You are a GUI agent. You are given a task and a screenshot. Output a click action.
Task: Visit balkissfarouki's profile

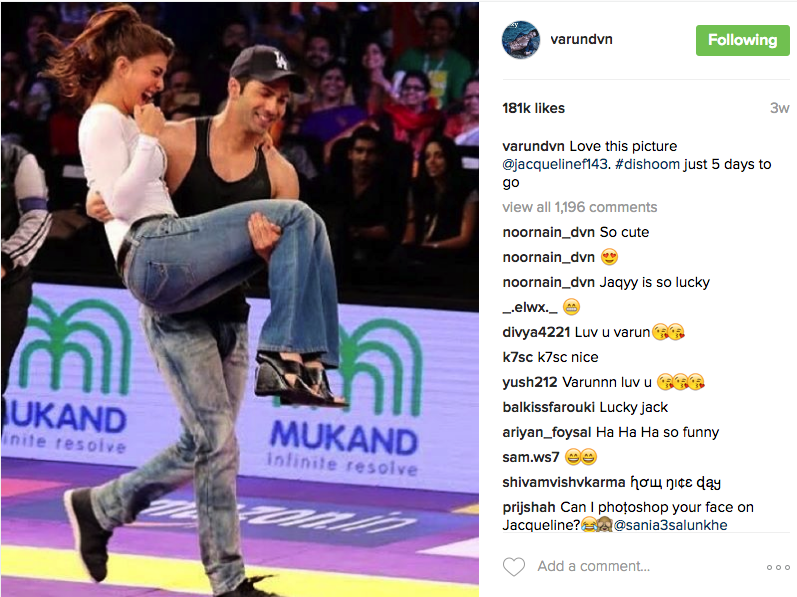548,407
